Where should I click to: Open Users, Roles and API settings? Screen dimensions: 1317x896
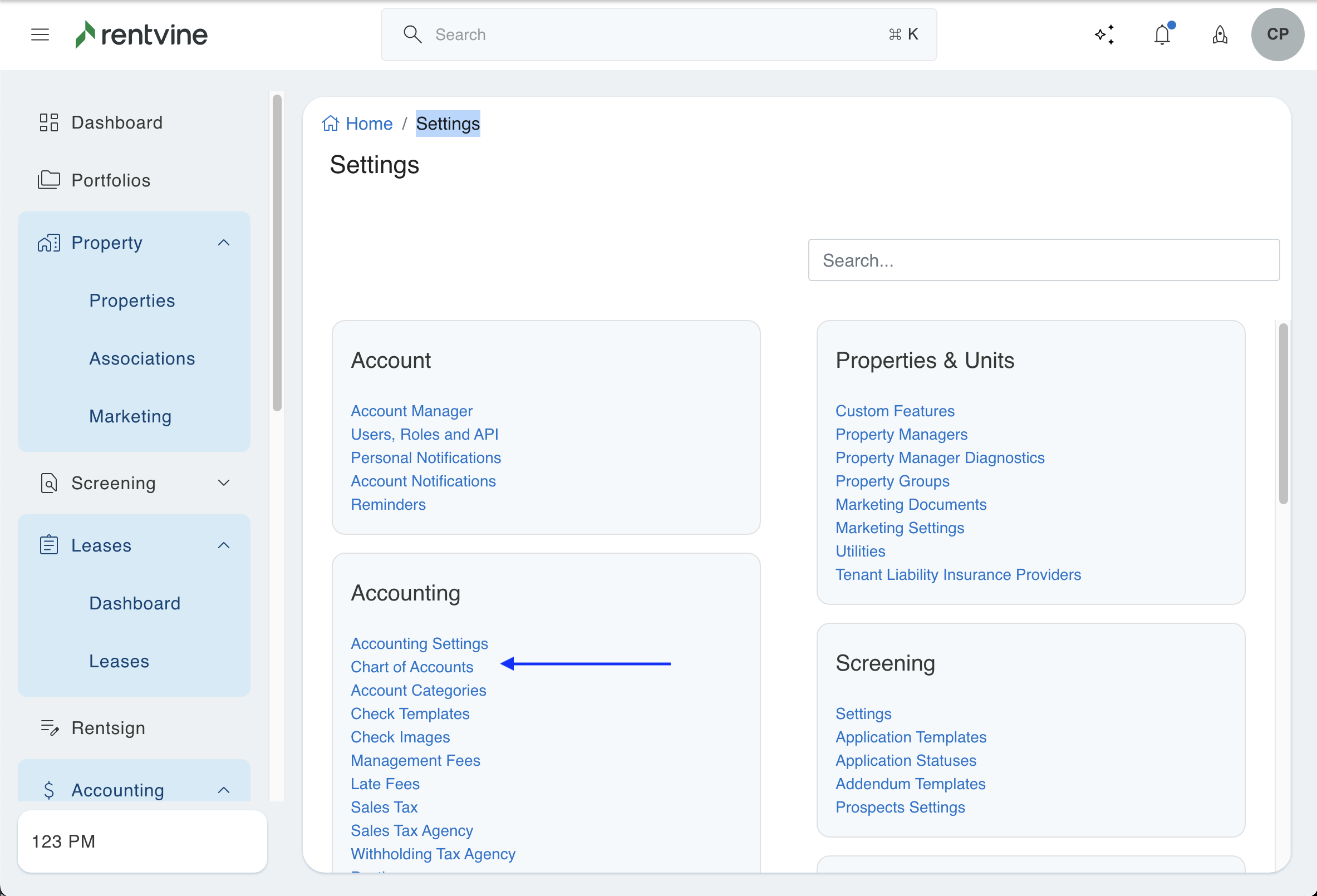point(424,434)
